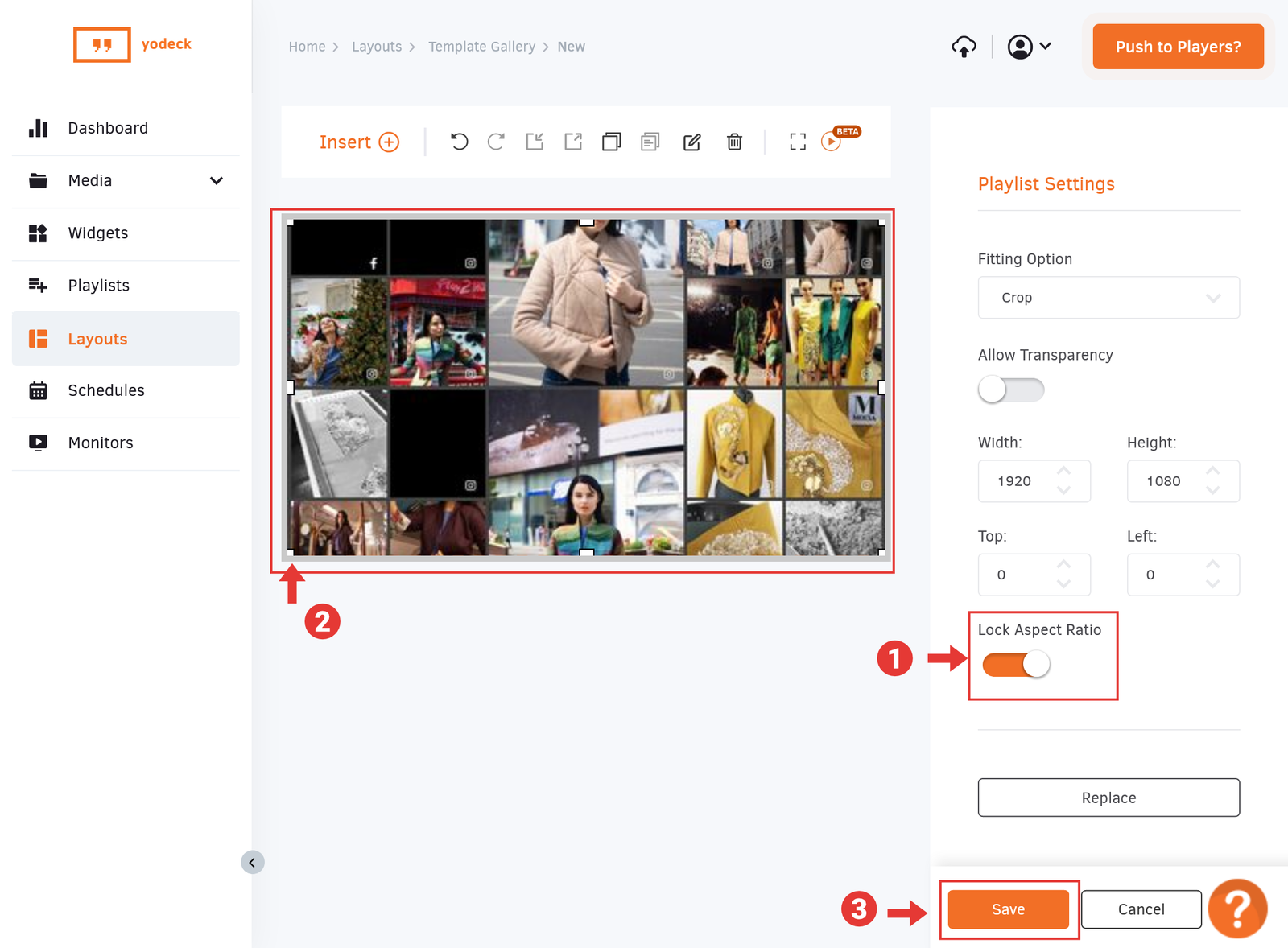Click the redo arrow icon
The width and height of the screenshot is (1288, 948).
click(496, 142)
